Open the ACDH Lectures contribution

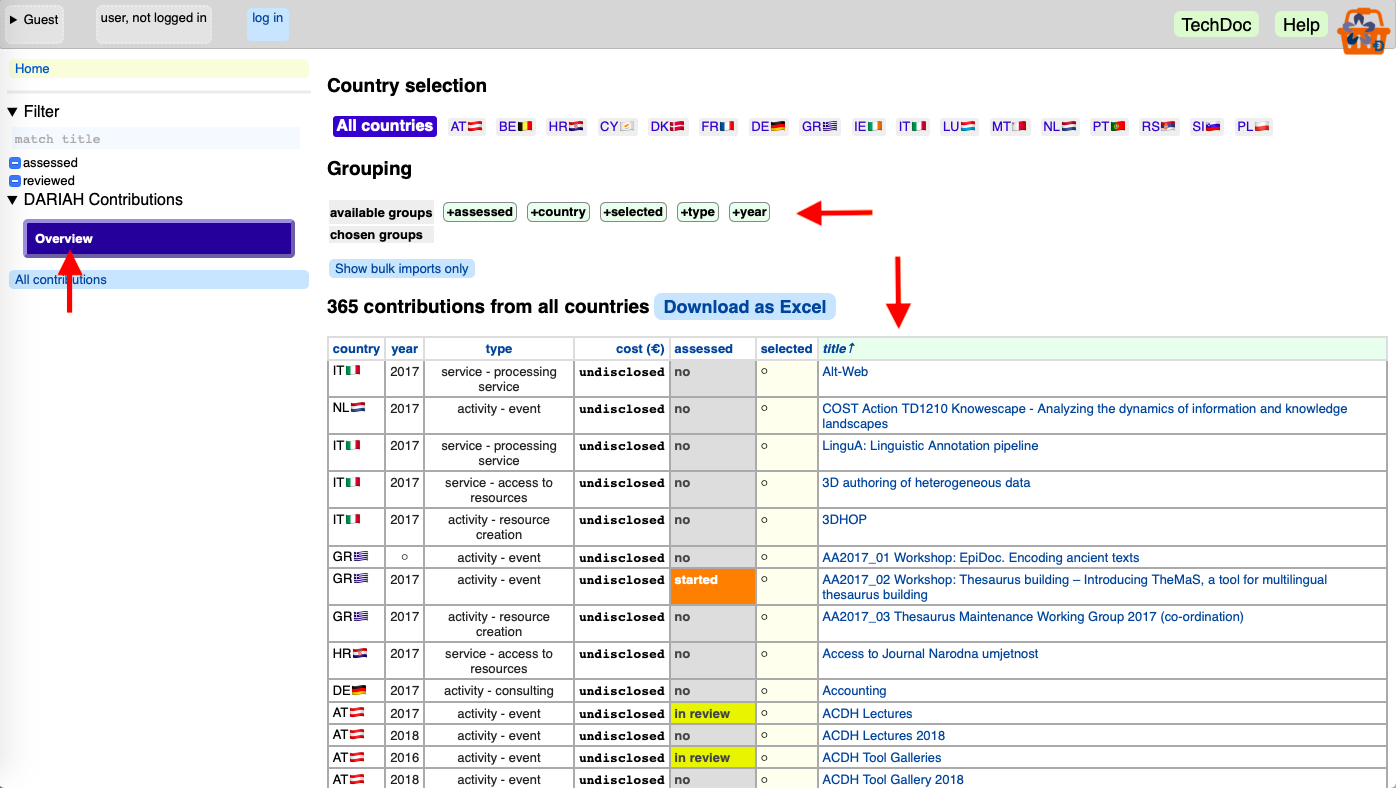pos(867,714)
